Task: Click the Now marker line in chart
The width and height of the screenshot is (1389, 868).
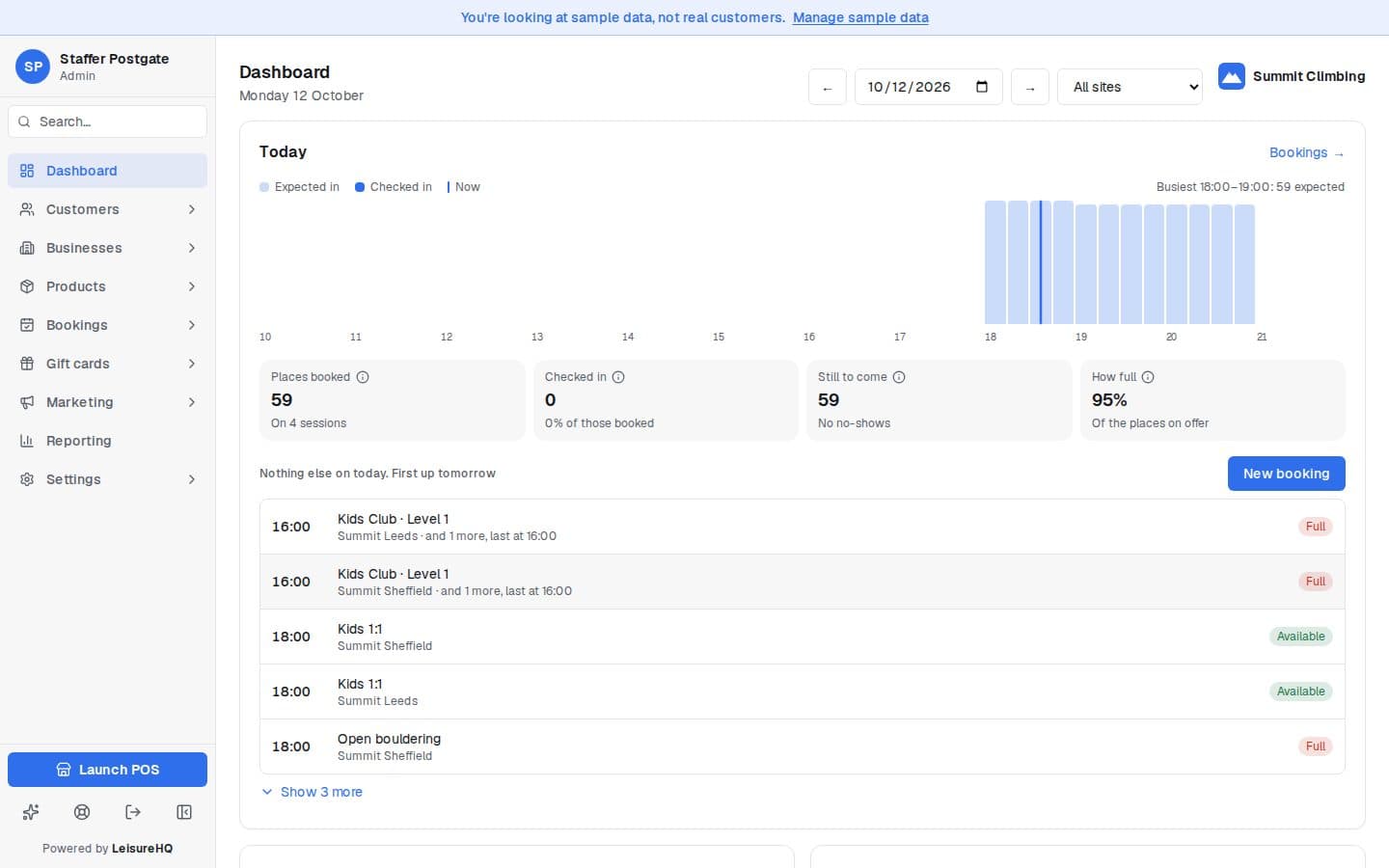Action: click(x=1041, y=262)
